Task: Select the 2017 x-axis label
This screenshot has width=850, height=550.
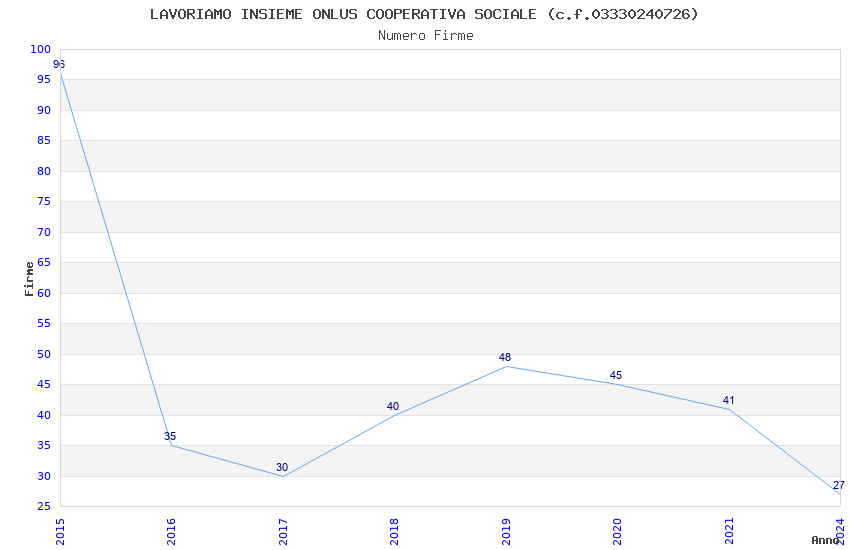Action: 283,532
